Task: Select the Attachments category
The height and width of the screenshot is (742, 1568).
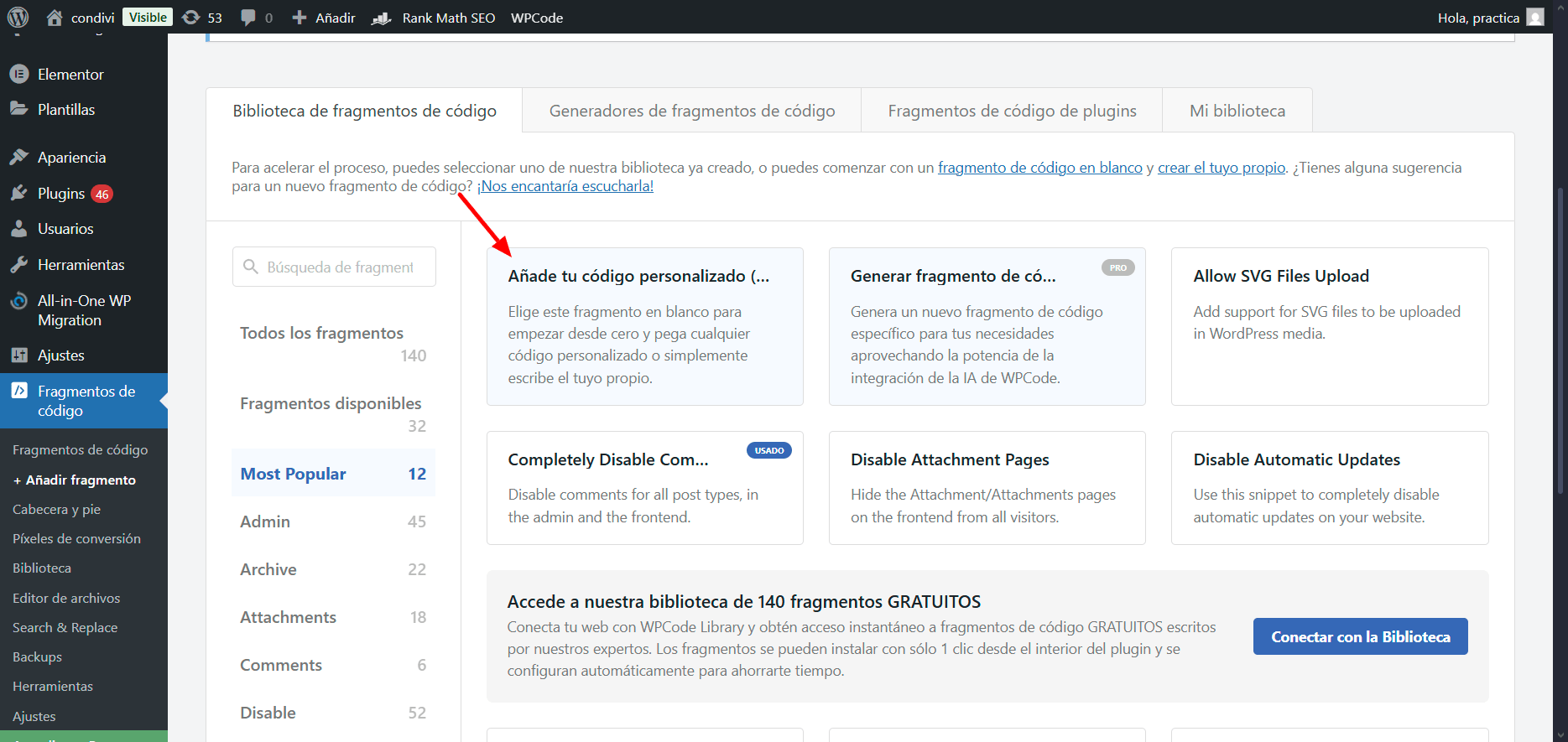Action: 333,617
